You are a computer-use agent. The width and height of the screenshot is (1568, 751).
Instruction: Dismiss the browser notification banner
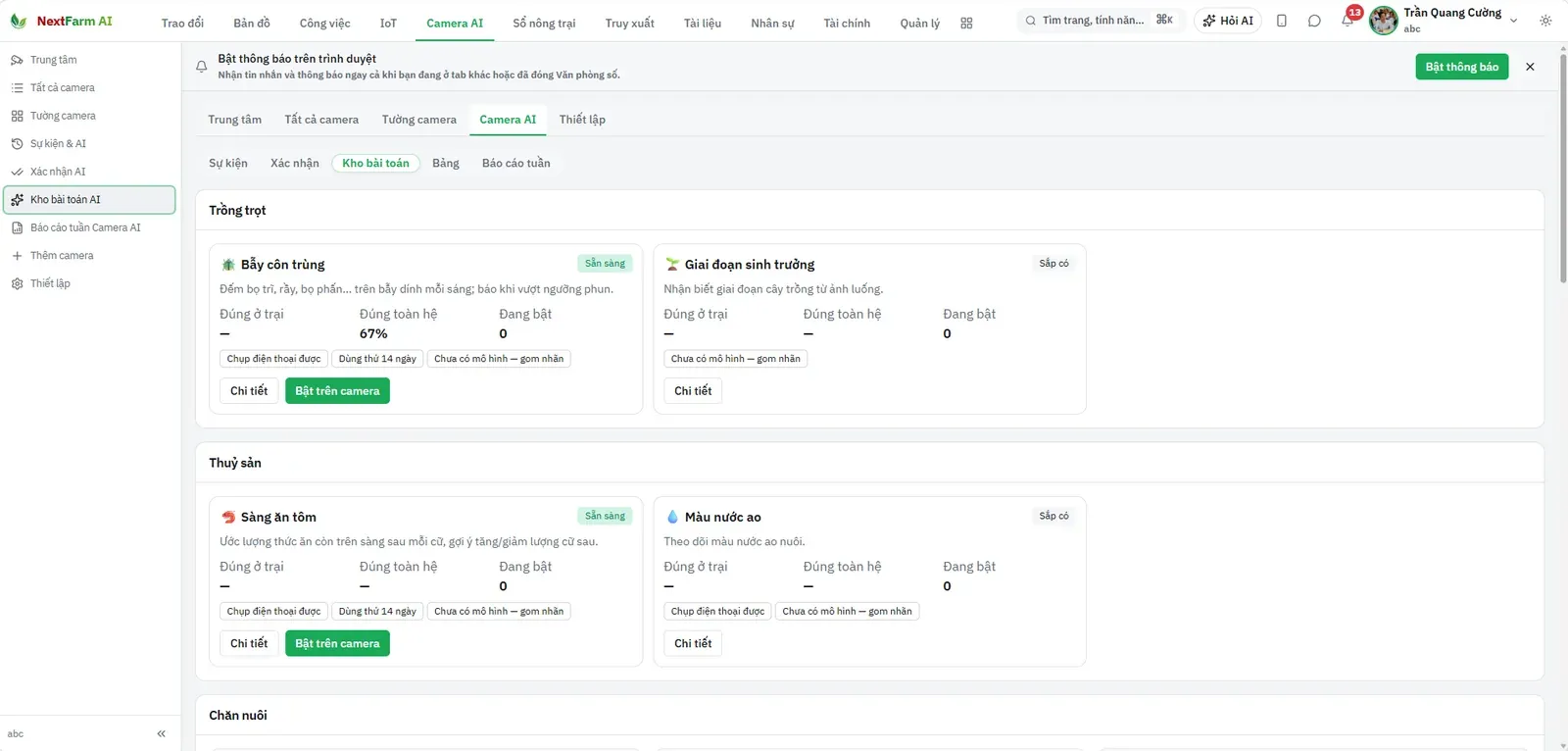(1530, 67)
